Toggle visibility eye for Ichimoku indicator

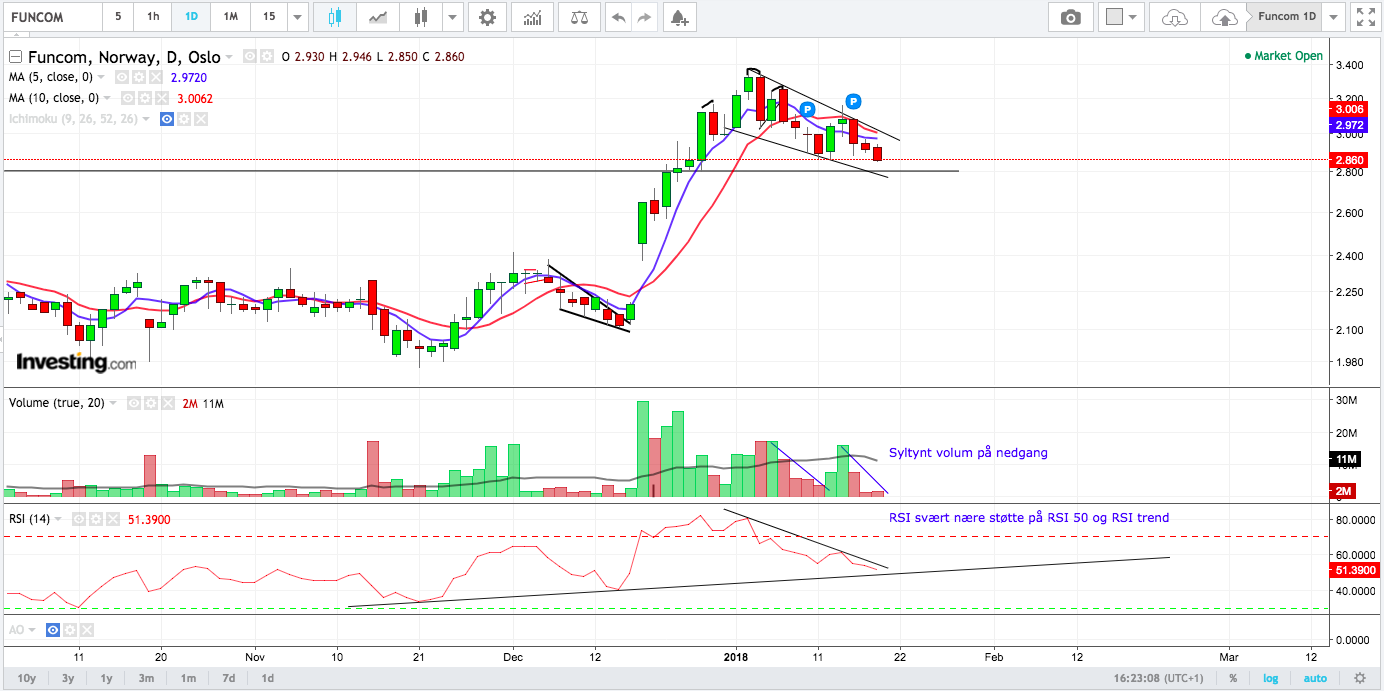167,119
